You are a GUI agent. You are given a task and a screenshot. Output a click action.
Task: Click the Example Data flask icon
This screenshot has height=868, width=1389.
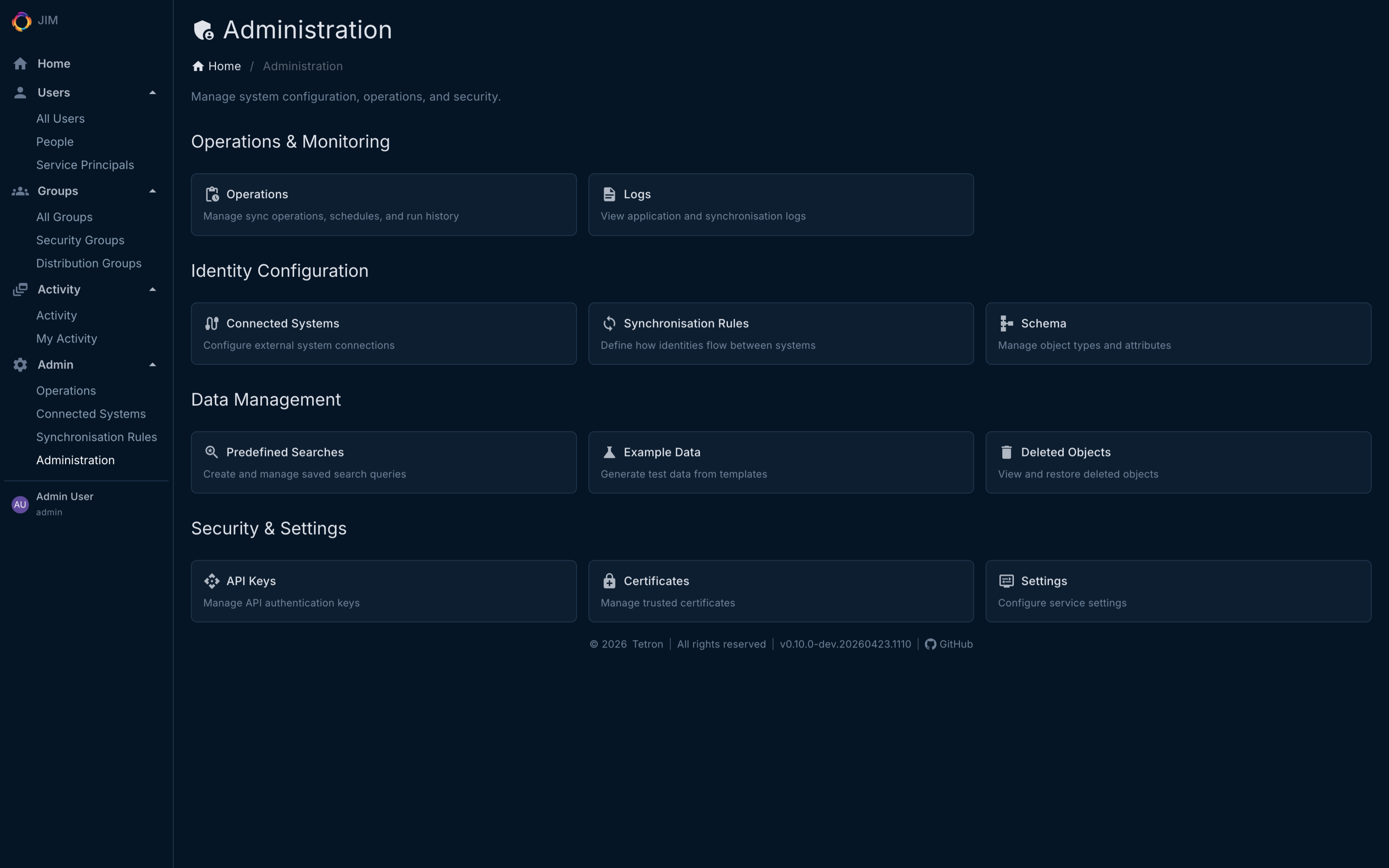pos(609,452)
